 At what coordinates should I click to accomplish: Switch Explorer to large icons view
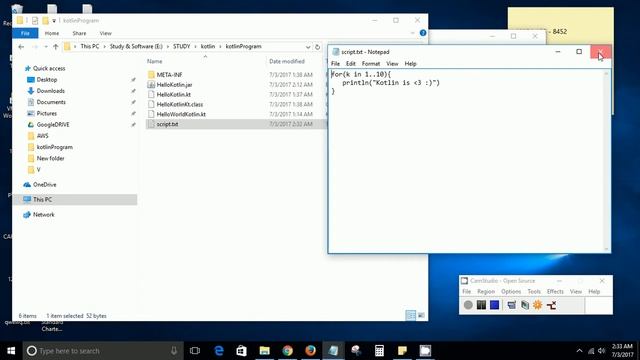tap(421, 315)
